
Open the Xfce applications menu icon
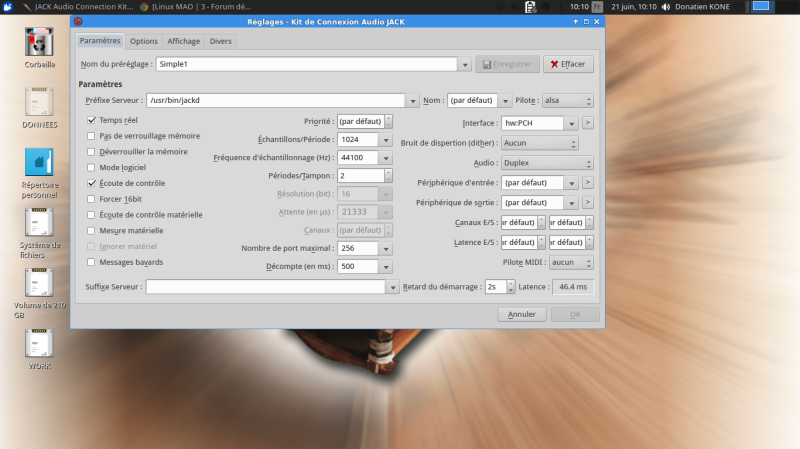pos(7,7)
